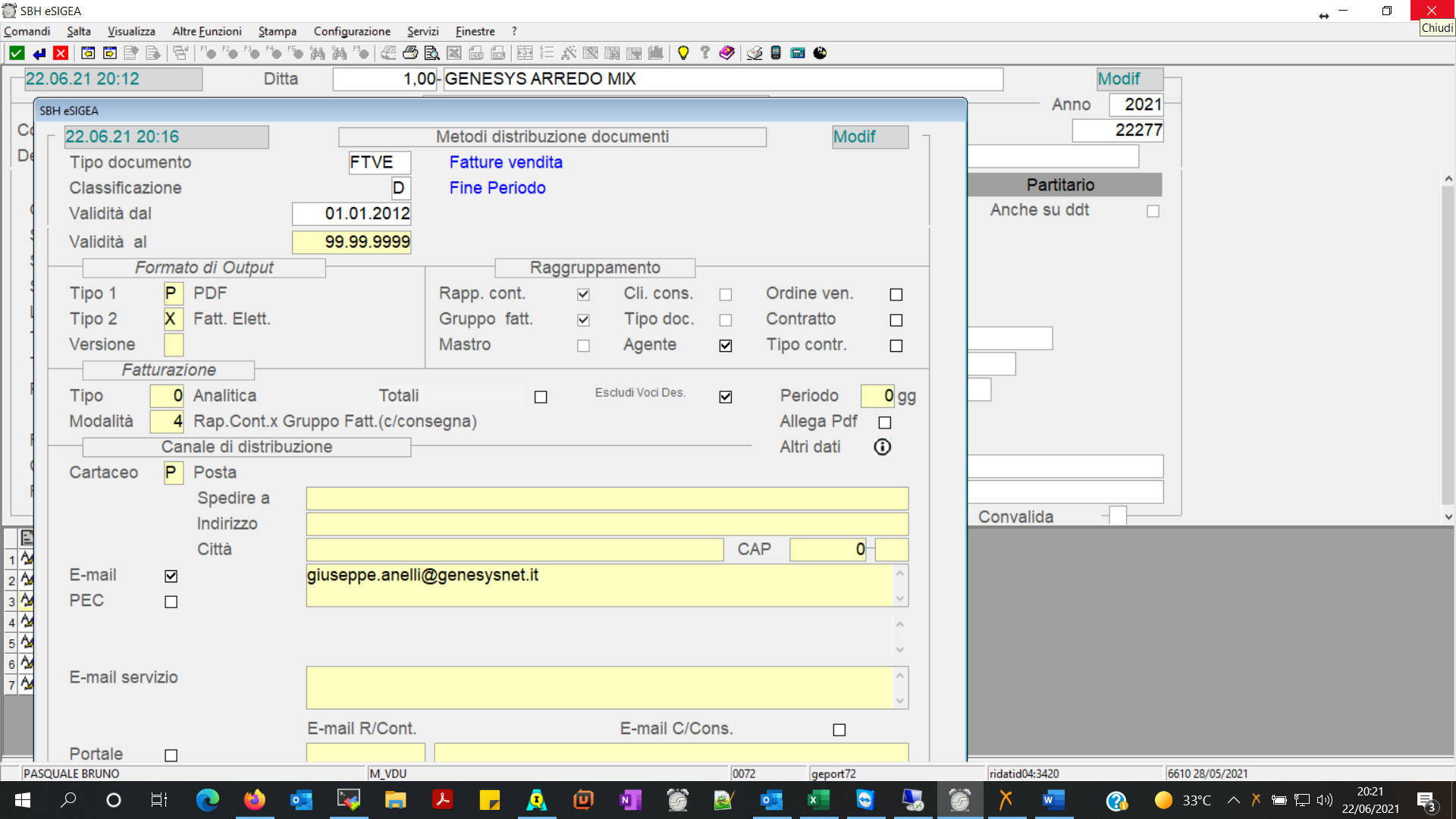Click the yellow lightbulb icon
Image resolution: width=1456 pixels, height=819 pixels.
click(683, 53)
